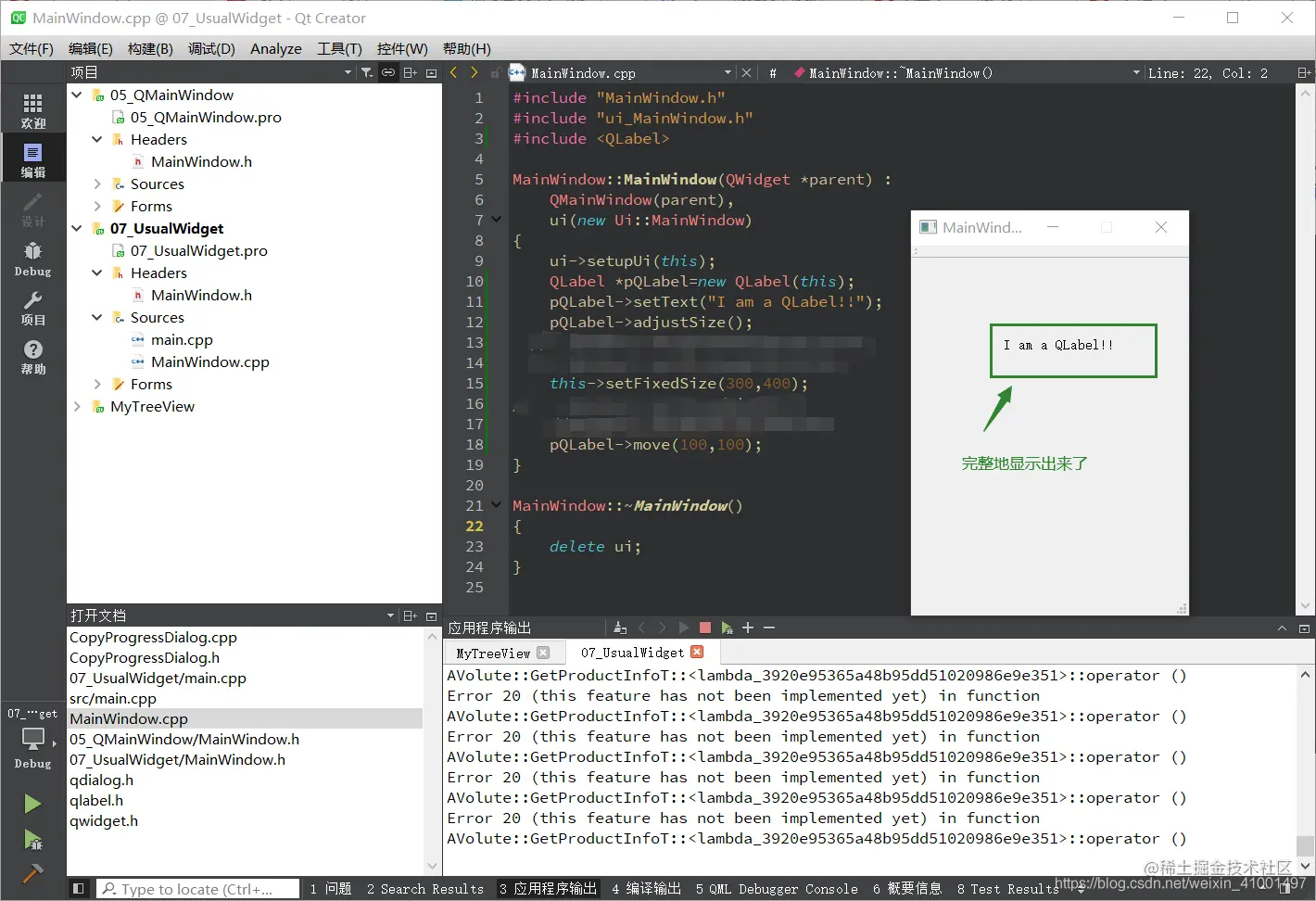The width and height of the screenshot is (1316, 901).
Task: Open the 调试(D) menu
Action: (211, 48)
